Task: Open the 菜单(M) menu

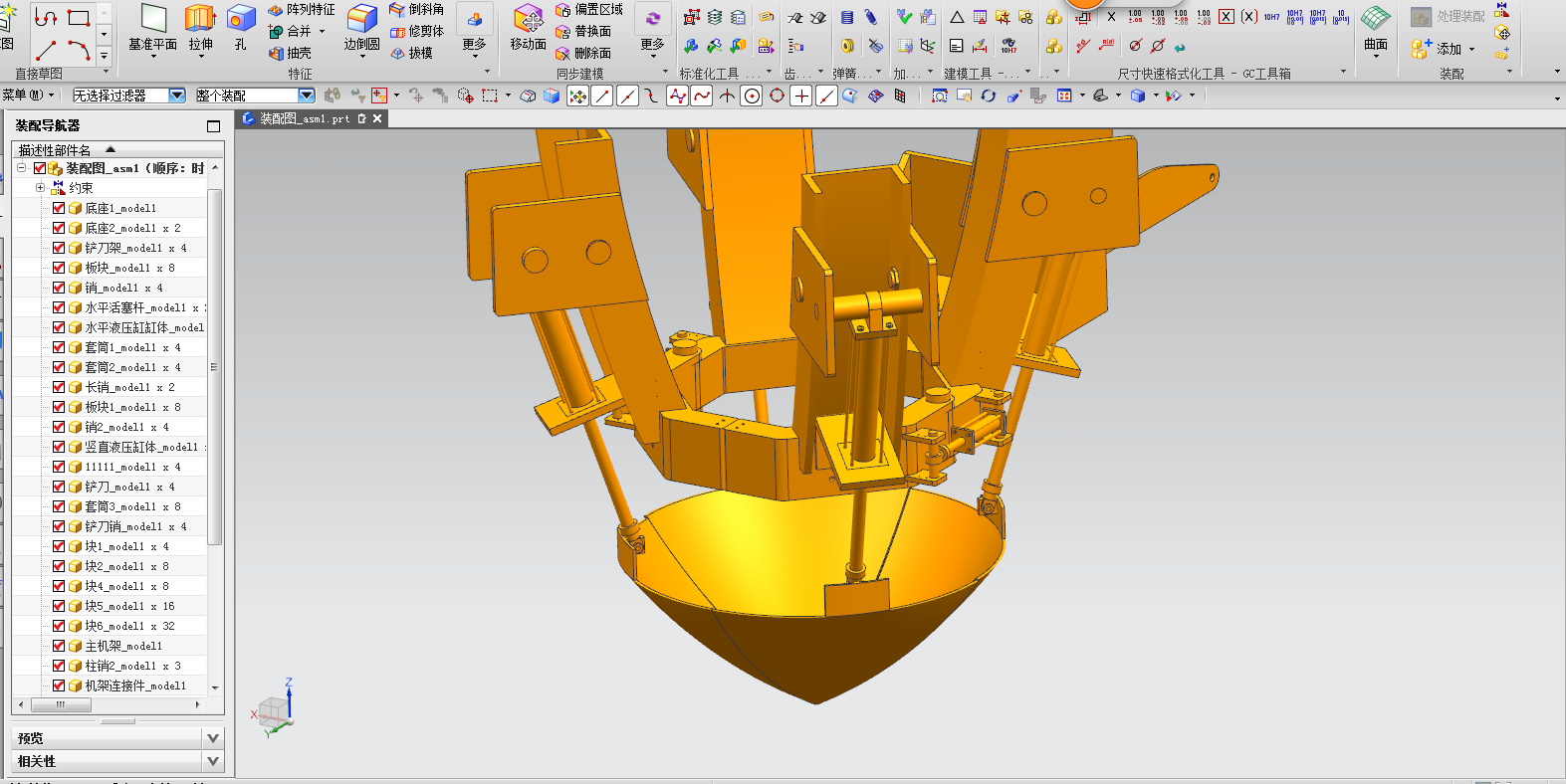Action: pos(28,96)
